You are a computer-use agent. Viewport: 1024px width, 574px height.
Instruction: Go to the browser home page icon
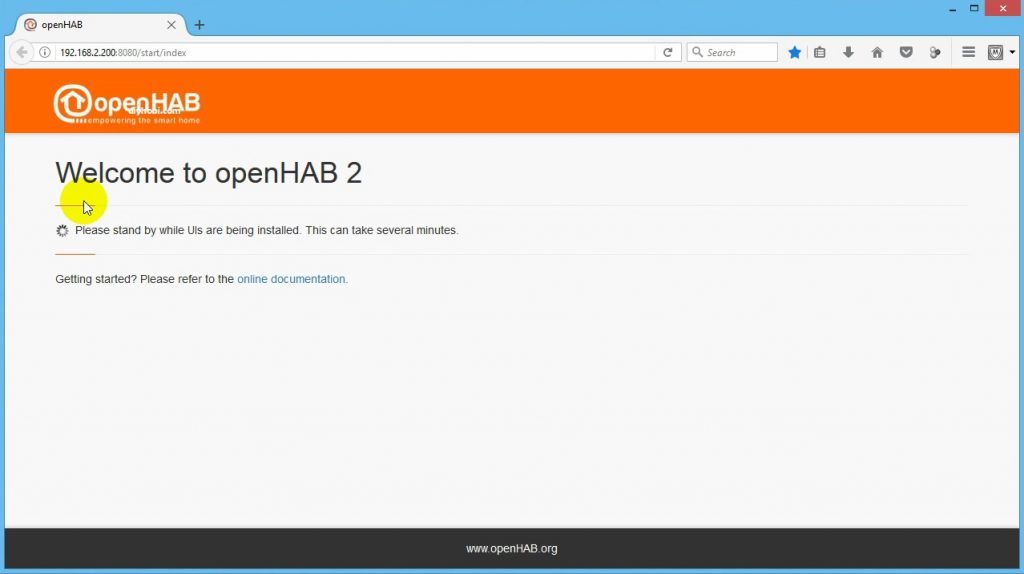[877, 52]
